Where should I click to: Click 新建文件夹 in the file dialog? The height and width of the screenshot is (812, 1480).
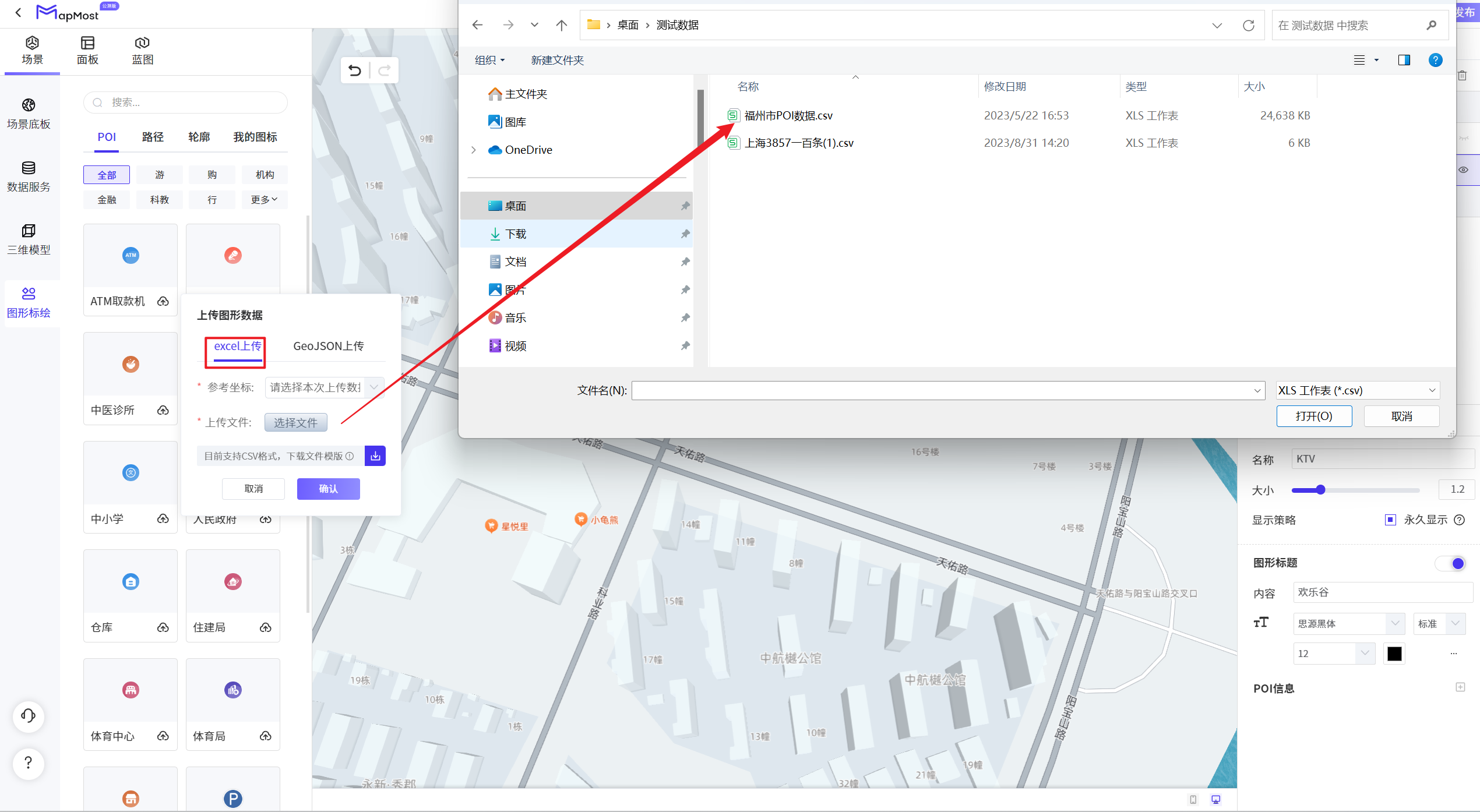[x=557, y=60]
